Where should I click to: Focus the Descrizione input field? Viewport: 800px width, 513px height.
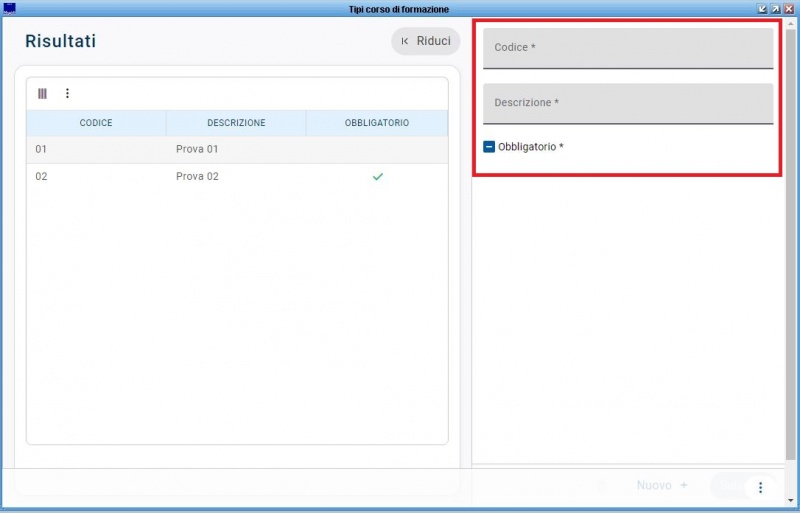(x=628, y=104)
